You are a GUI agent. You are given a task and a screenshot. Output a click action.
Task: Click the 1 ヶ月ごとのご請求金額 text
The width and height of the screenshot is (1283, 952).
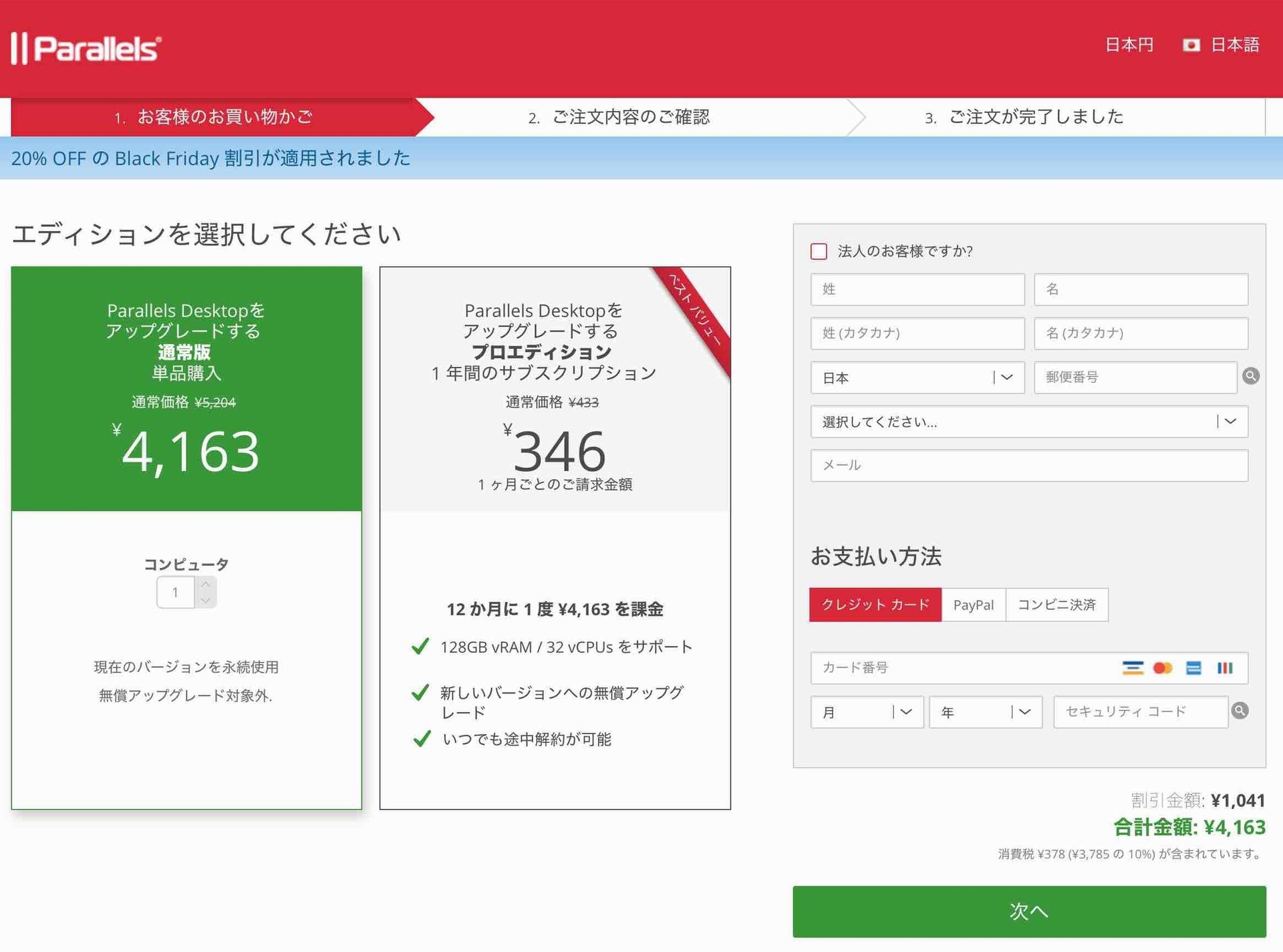tap(555, 484)
